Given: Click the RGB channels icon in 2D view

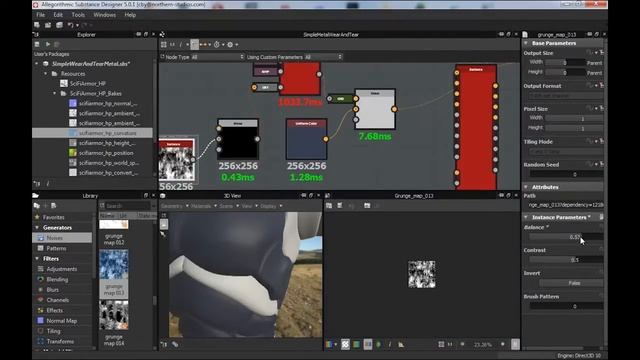Looking at the screenshot, I should (329, 344).
